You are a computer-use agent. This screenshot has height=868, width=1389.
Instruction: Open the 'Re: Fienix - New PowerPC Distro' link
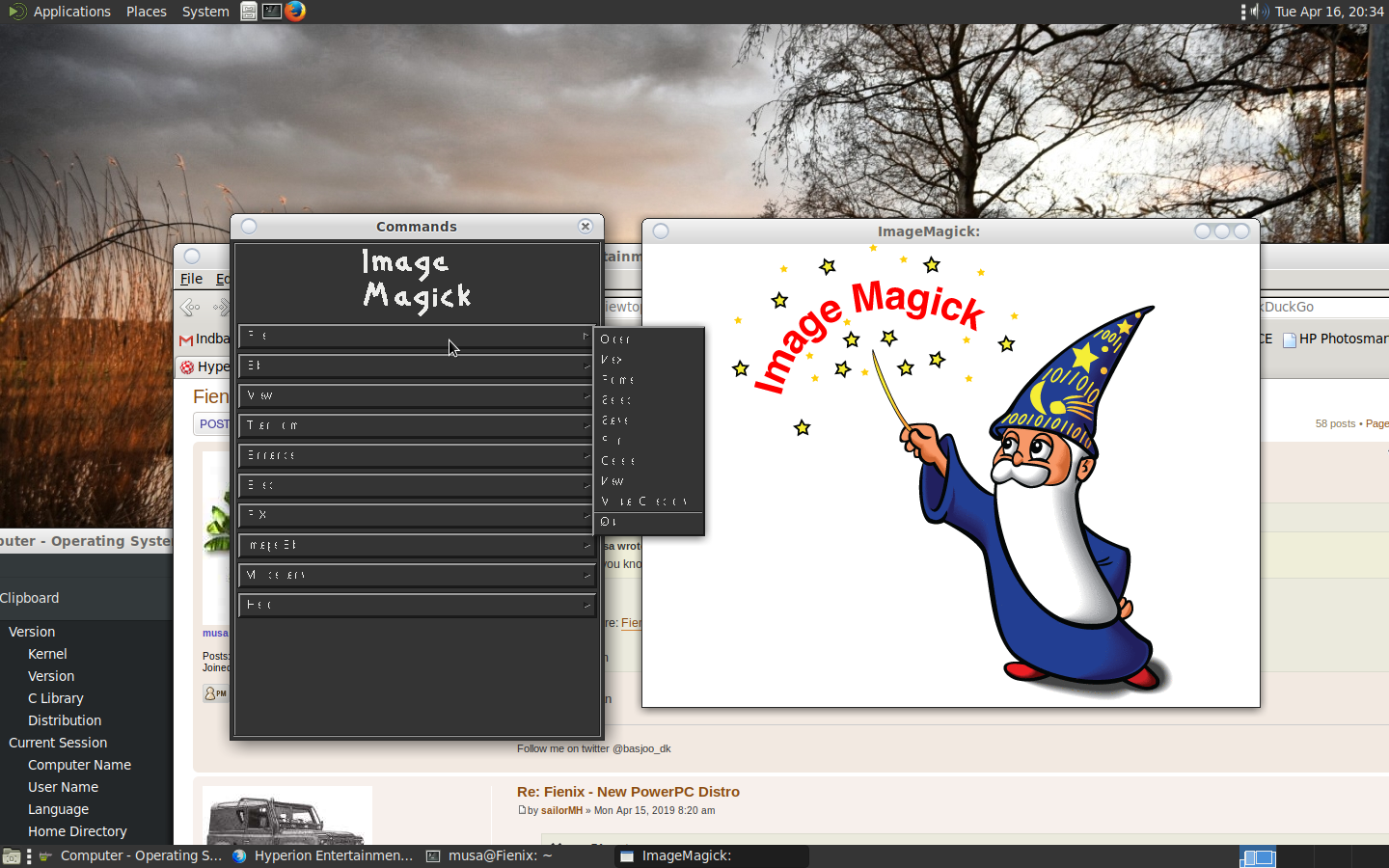point(628,792)
